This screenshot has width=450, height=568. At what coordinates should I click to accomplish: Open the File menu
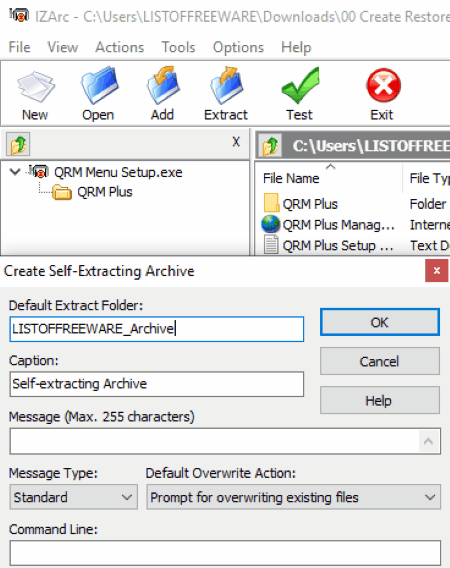(x=19, y=47)
